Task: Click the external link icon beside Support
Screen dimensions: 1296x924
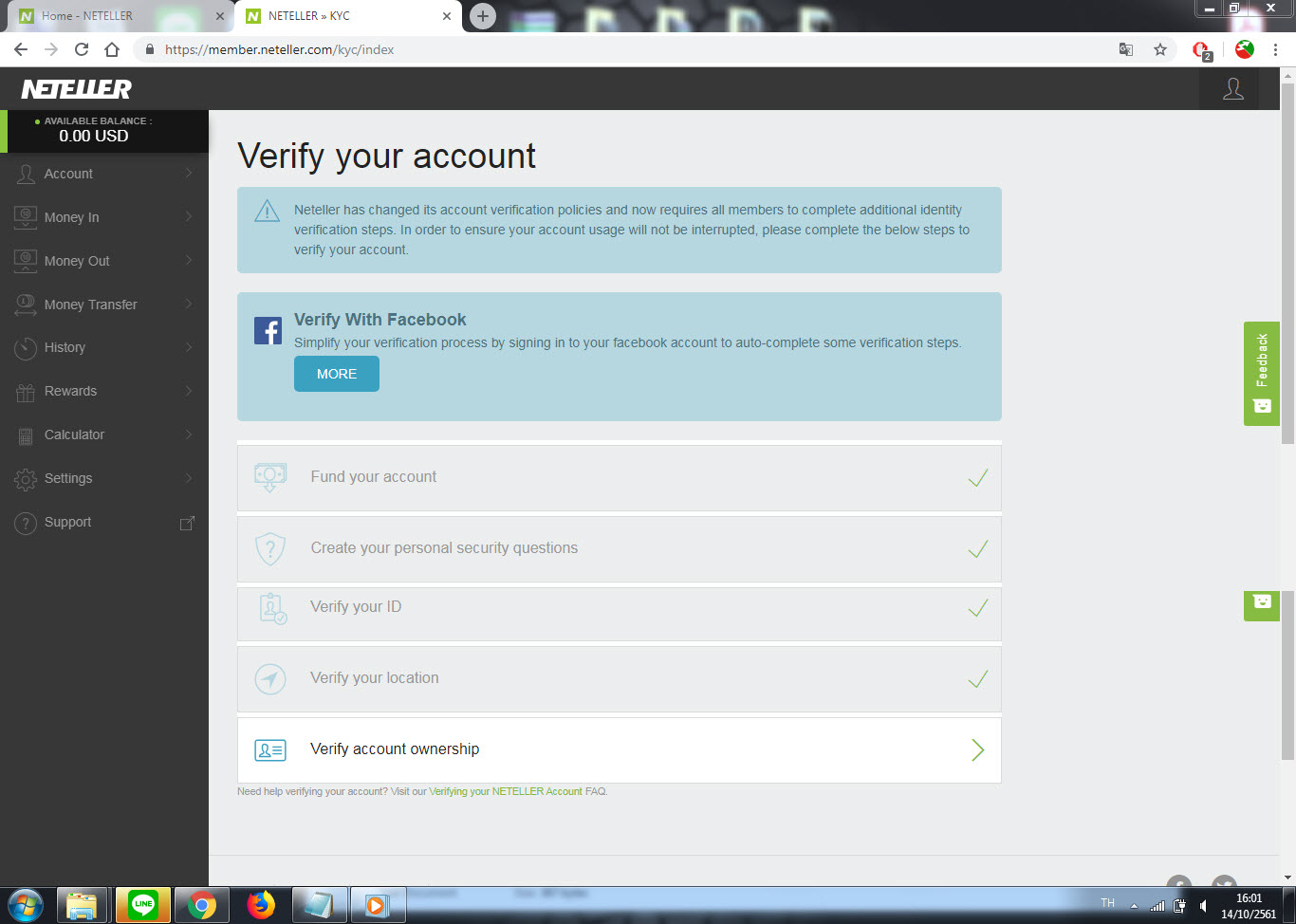Action: coord(188,523)
